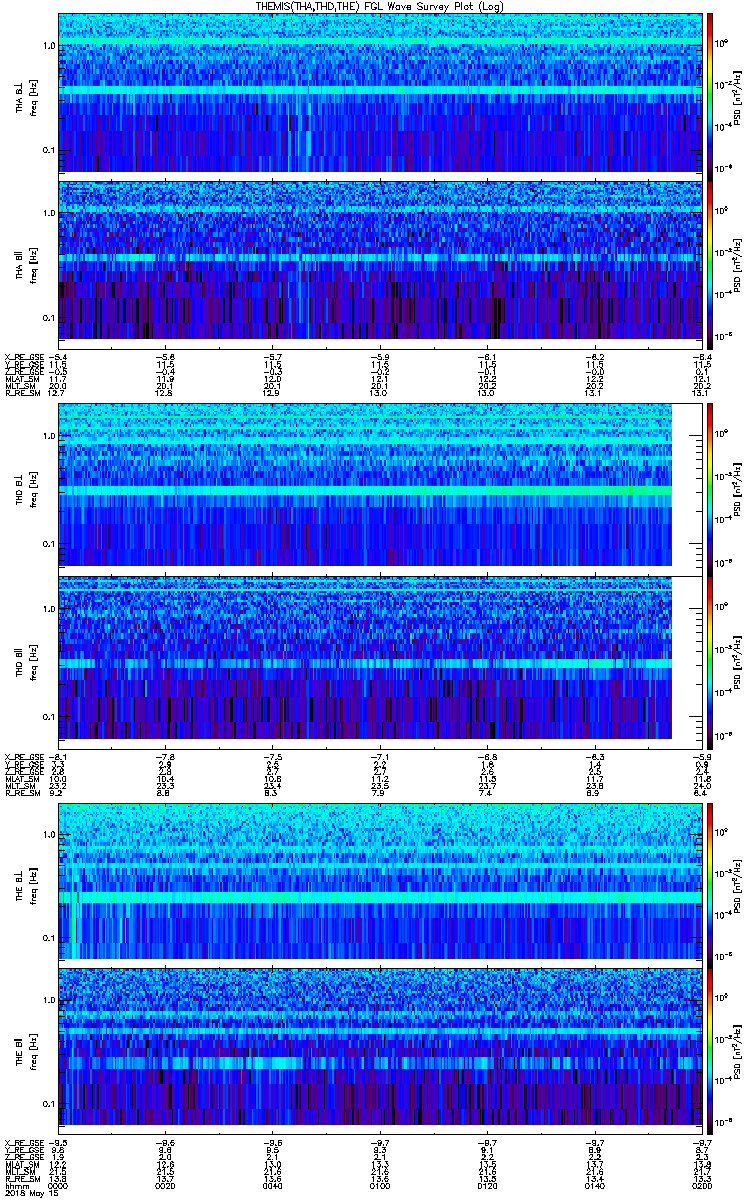Viewport: 750px width, 1200px height.
Task: Click the plot title 'THEMIS(THA,THD,THE) FGL Wave Survey Plot (Log)'
Action: click(378, 6)
